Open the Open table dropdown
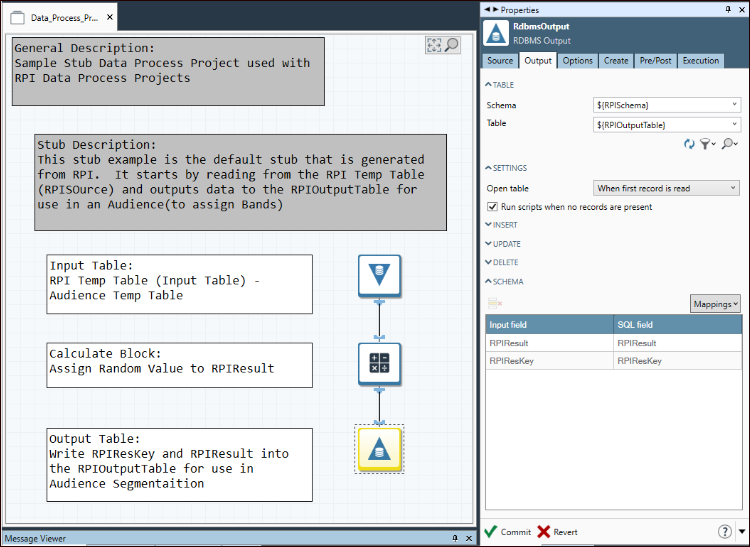This screenshot has width=750, height=547. (x=666, y=188)
